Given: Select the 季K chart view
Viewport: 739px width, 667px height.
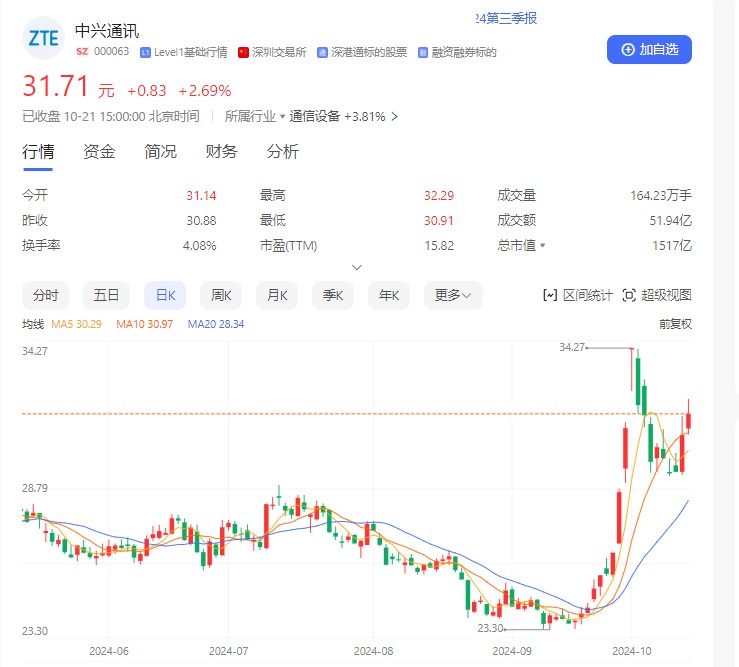Looking at the screenshot, I should (x=333, y=296).
